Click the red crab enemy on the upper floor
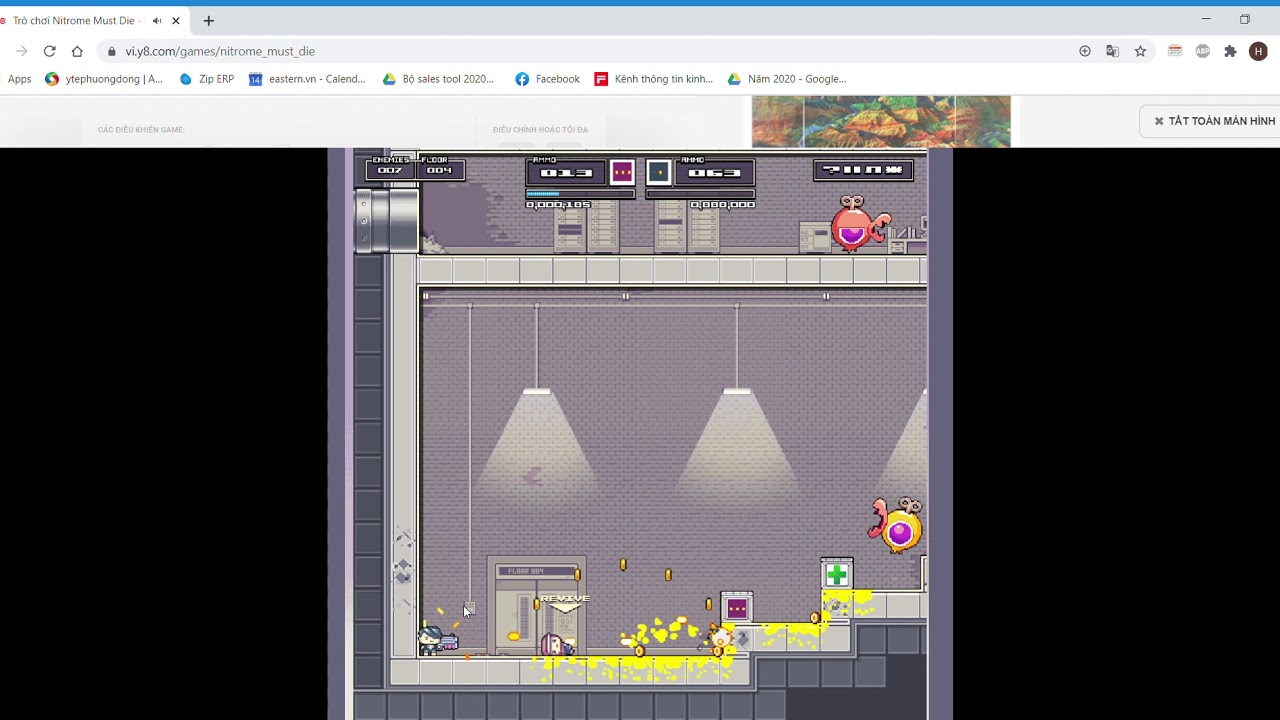This screenshot has width=1280, height=720. point(859,222)
